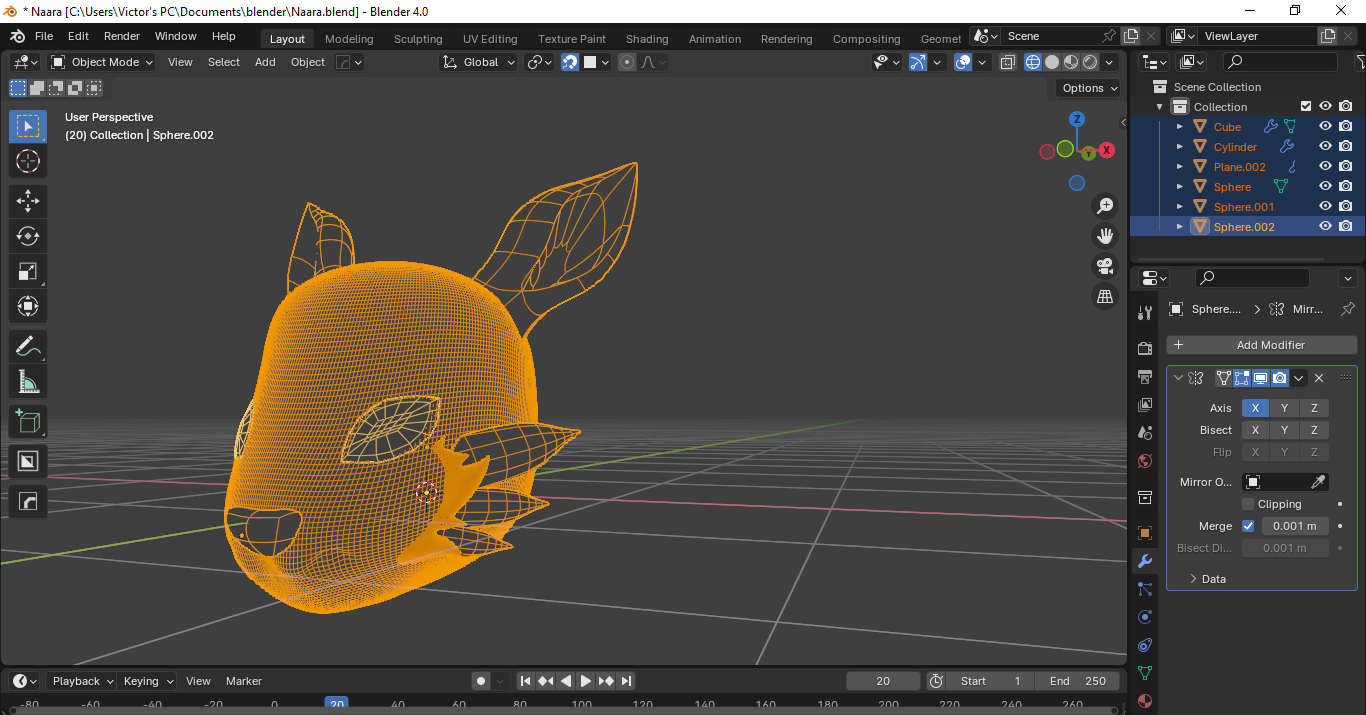
Task: Click the zoom magnifier viewport gizmo
Action: [x=1105, y=206]
